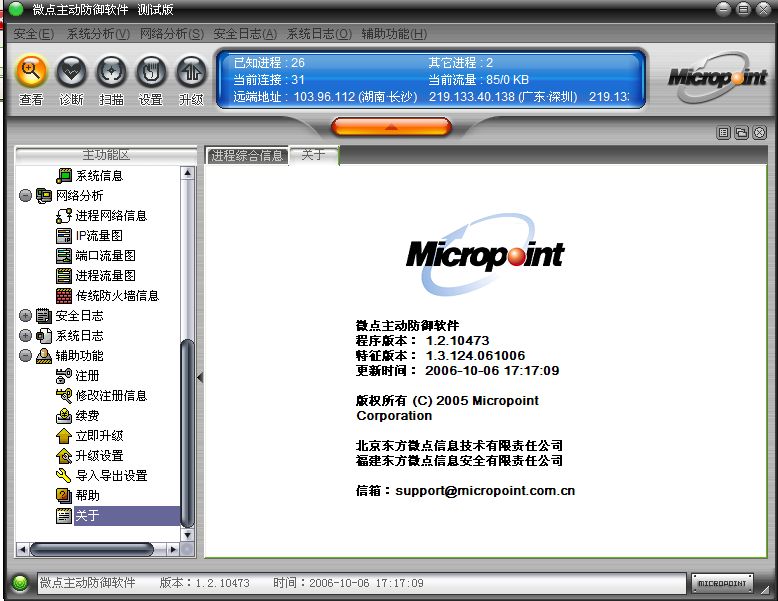
Task: Click the sidebar scroll down arrow
Action: (188, 535)
